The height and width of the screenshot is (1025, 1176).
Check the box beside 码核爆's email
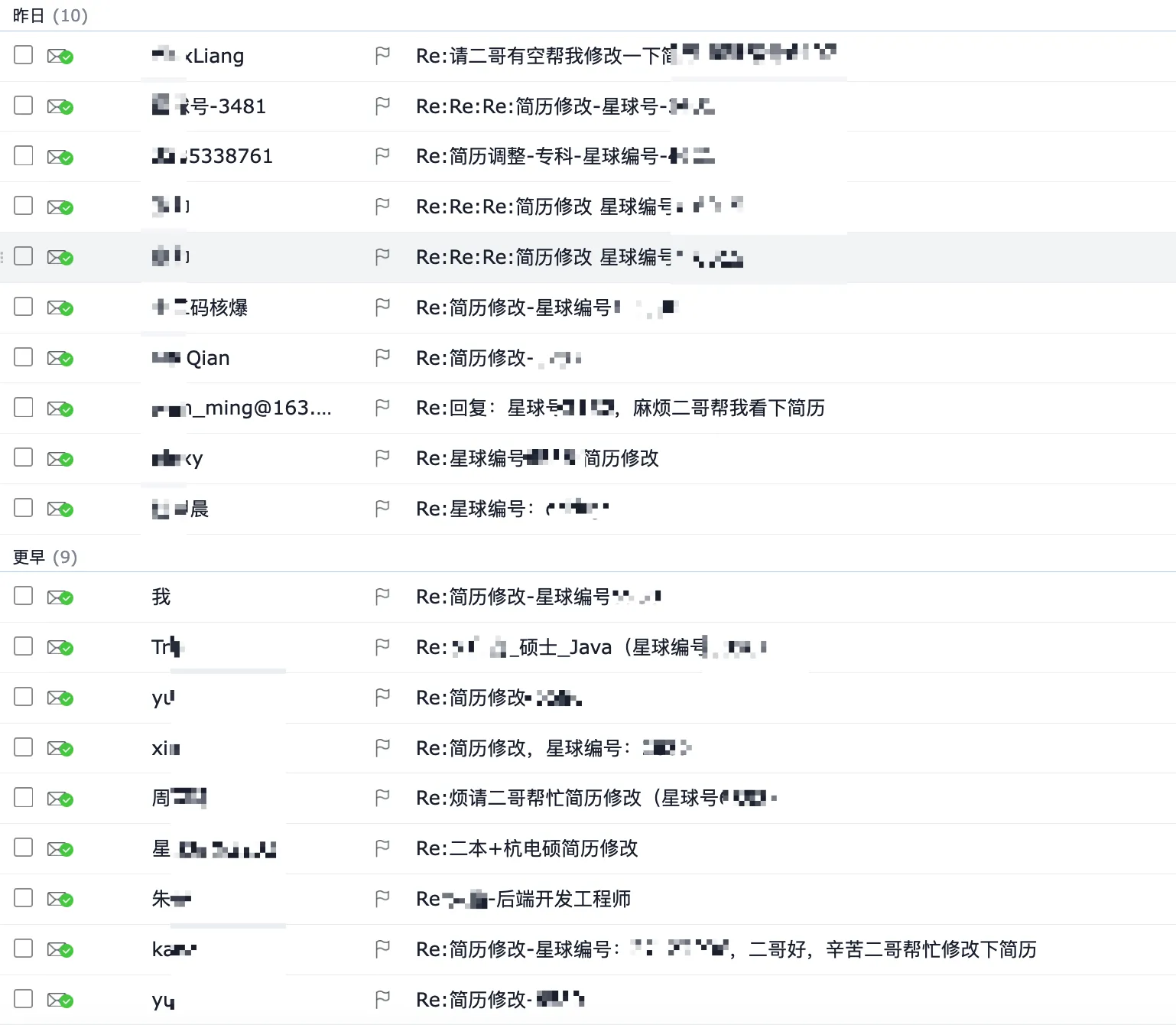click(x=24, y=307)
